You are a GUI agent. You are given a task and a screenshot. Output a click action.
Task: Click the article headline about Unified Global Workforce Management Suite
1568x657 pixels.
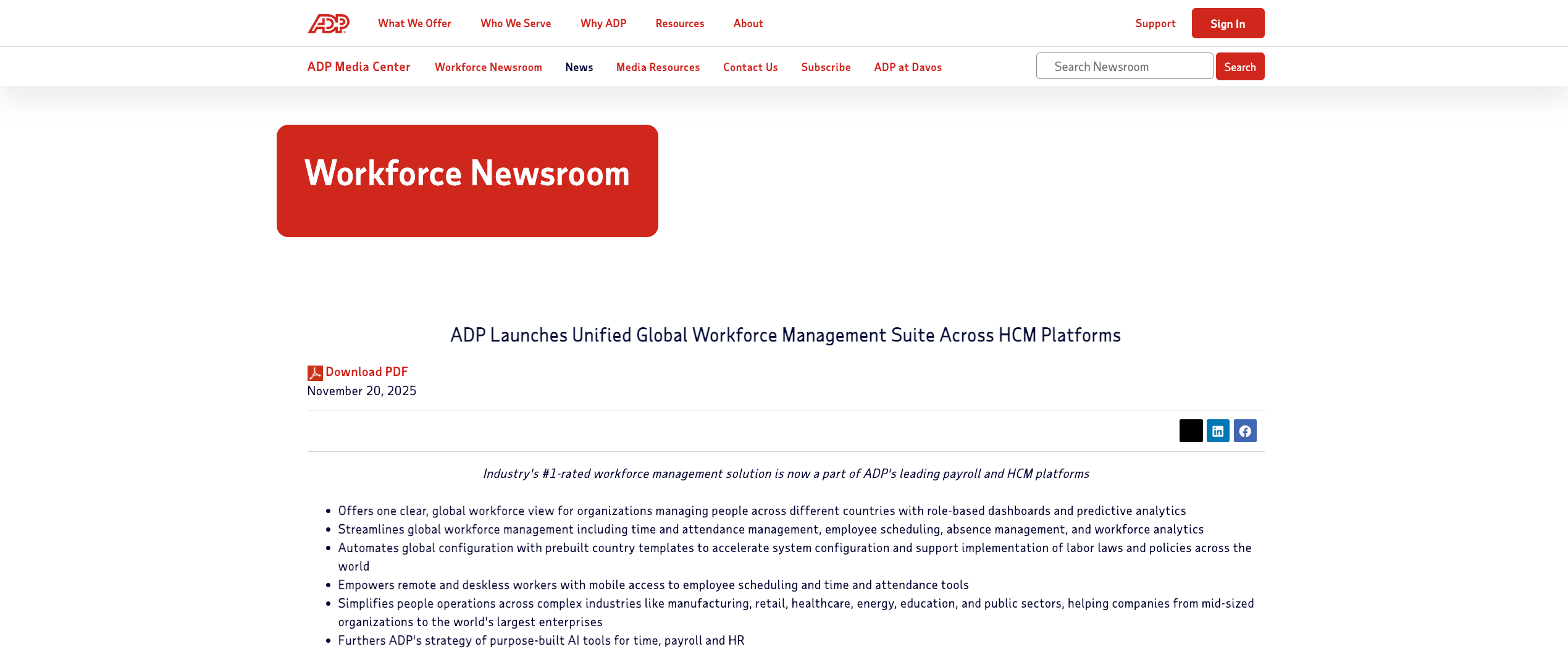(786, 335)
